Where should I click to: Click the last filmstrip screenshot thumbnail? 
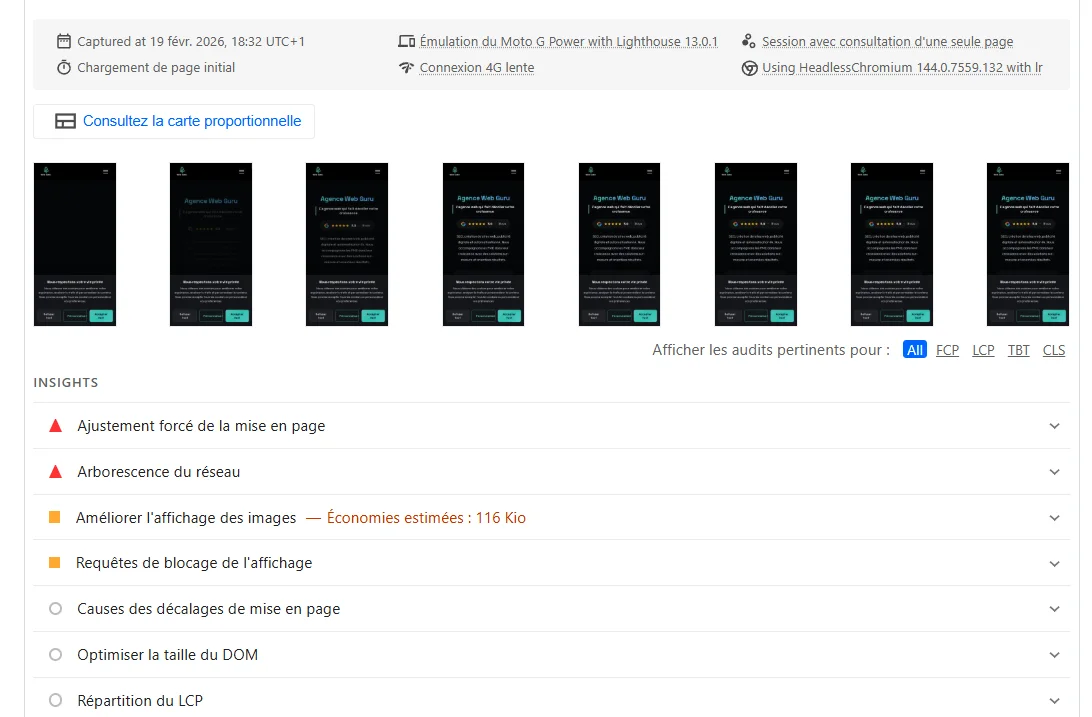(1027, 244)
